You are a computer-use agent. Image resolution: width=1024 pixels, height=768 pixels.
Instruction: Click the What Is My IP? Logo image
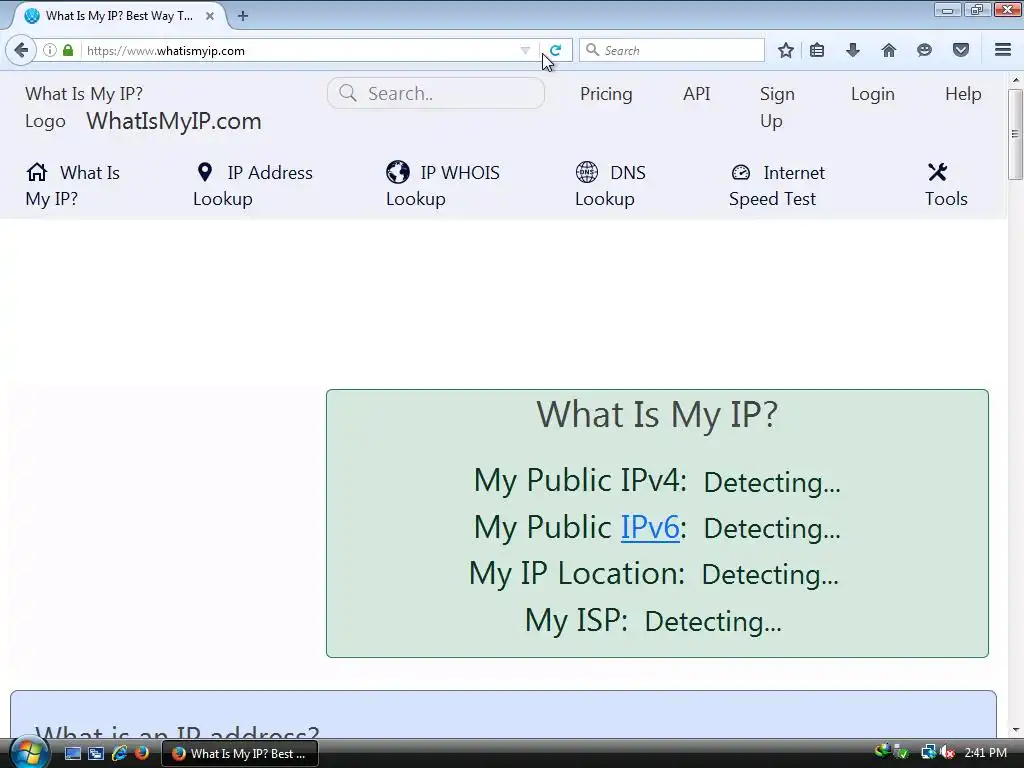(x=84, y=107)
